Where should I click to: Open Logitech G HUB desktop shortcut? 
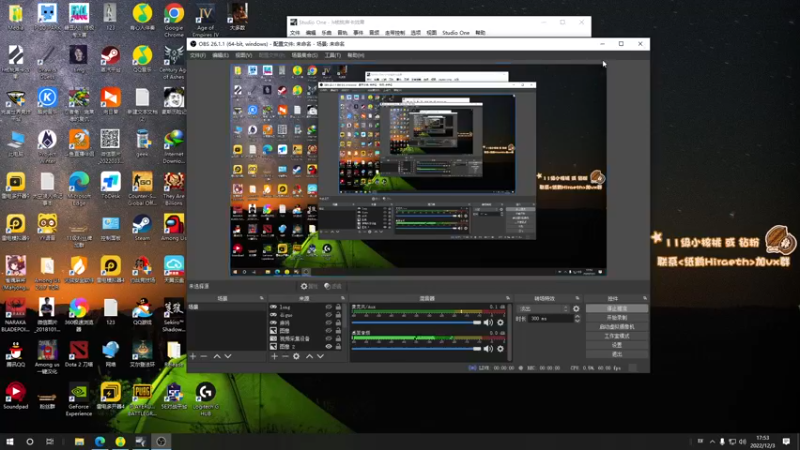[206, 399]
